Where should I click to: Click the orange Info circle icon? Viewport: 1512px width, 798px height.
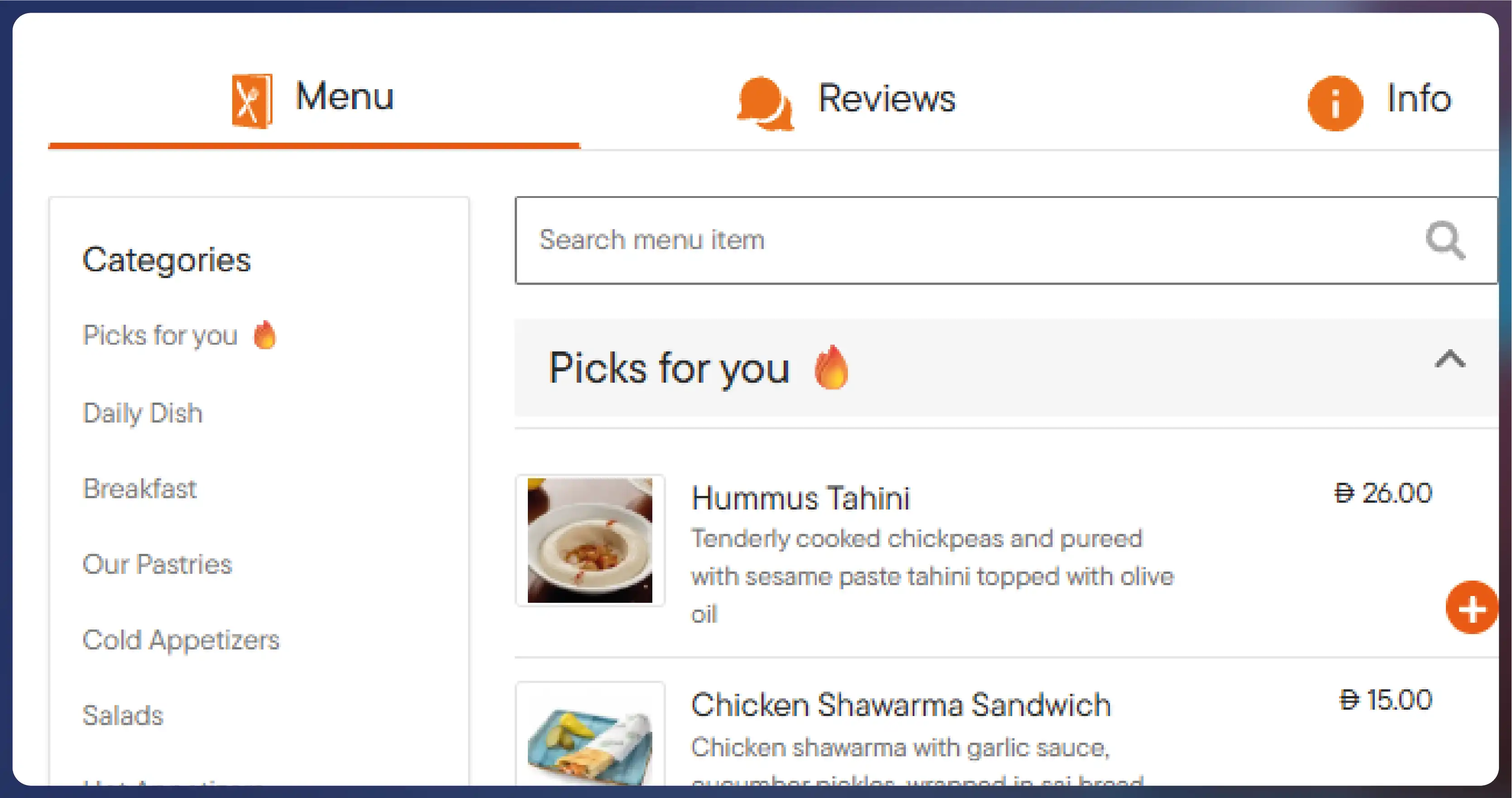[x=1335, y=103]
